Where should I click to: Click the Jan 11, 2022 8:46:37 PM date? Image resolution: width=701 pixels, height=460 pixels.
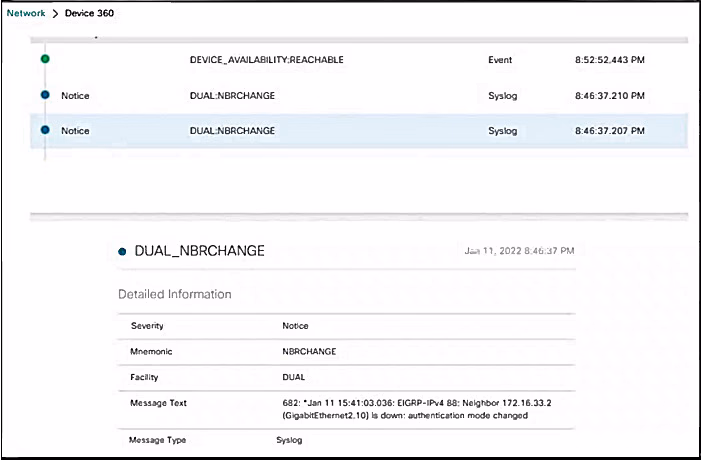click(x=519, y=251)
